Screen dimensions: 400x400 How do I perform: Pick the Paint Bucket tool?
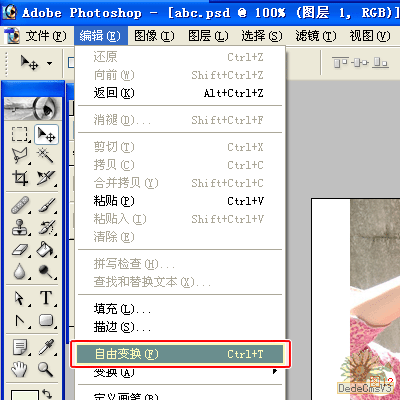46,249
